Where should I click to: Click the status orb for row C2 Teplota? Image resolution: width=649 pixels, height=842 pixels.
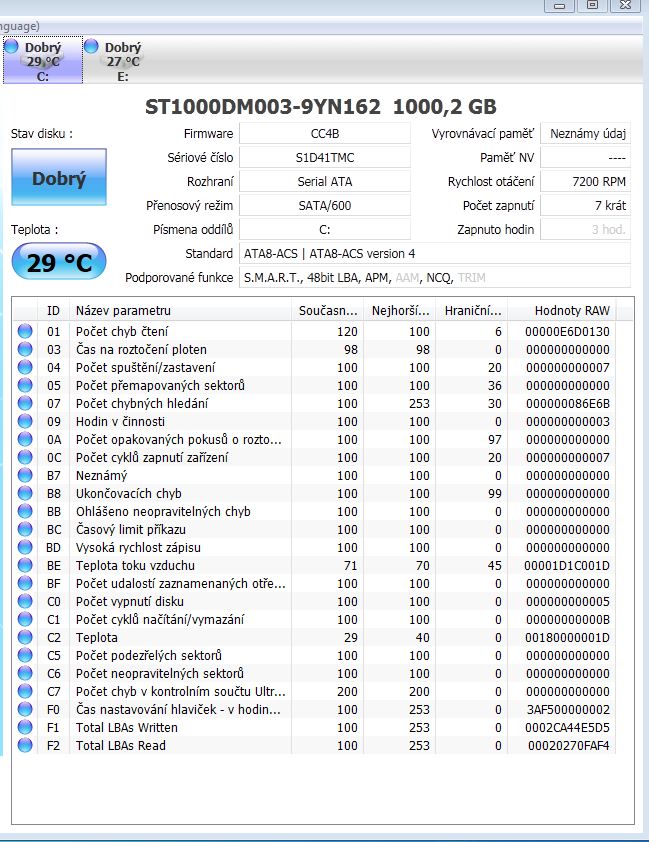pyautogui.click(x=25, y=637)
